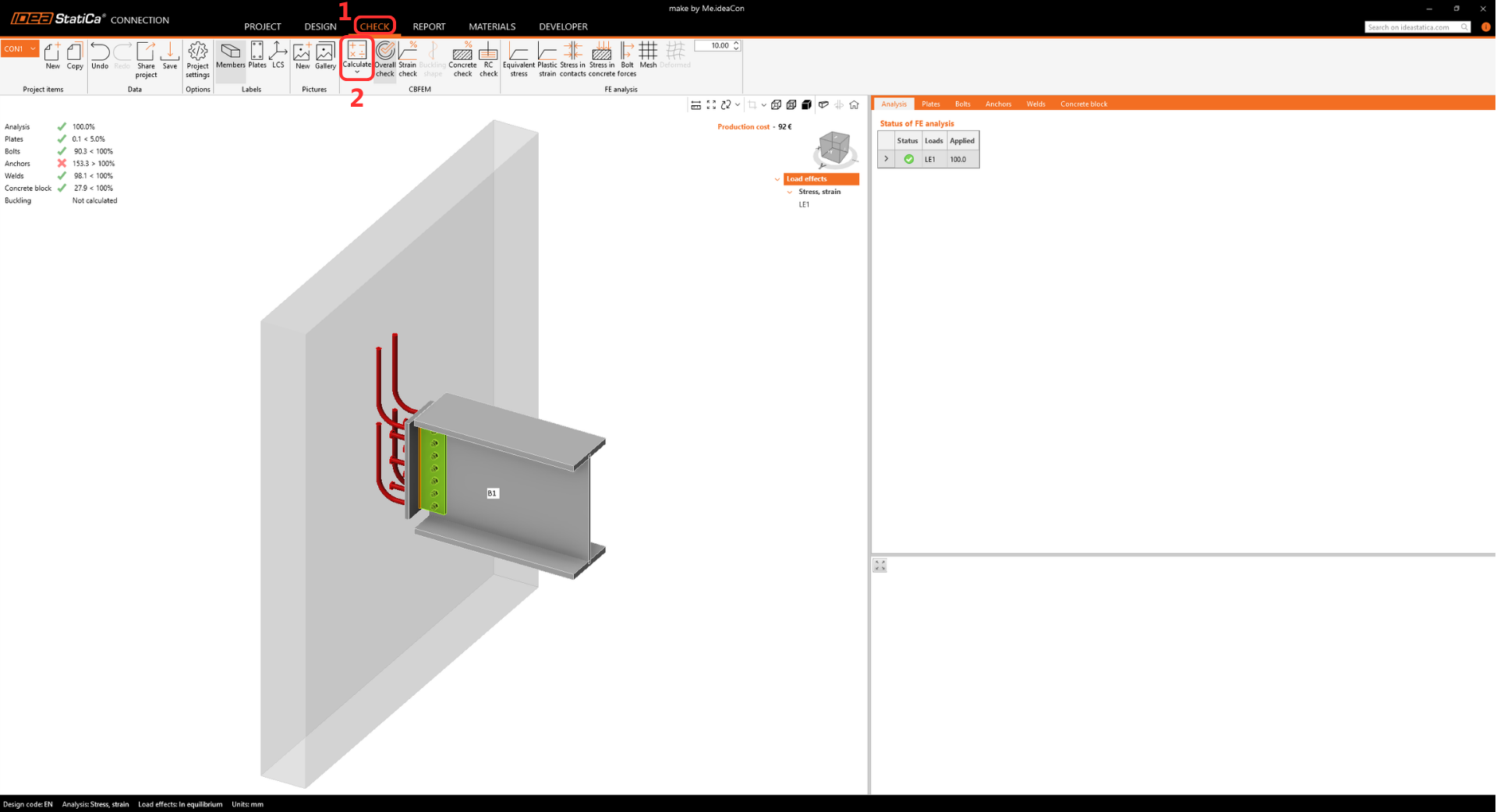Open the Welds results tab
Viewport: 1497px width, 812px height.
tap(1035, 104)
